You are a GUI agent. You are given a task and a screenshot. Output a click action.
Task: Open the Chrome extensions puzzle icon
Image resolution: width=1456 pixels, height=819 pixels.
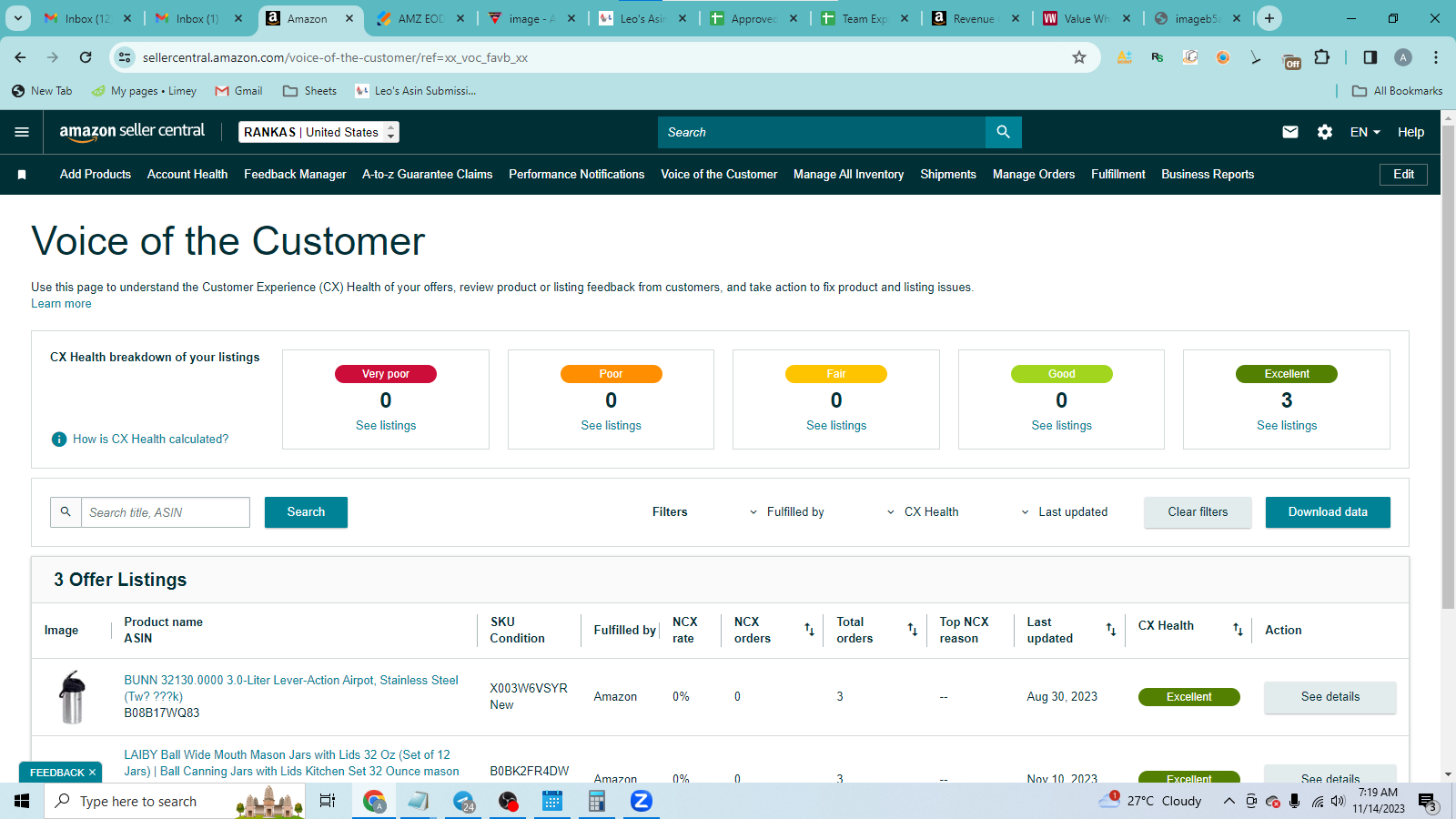coord(1322,57)
